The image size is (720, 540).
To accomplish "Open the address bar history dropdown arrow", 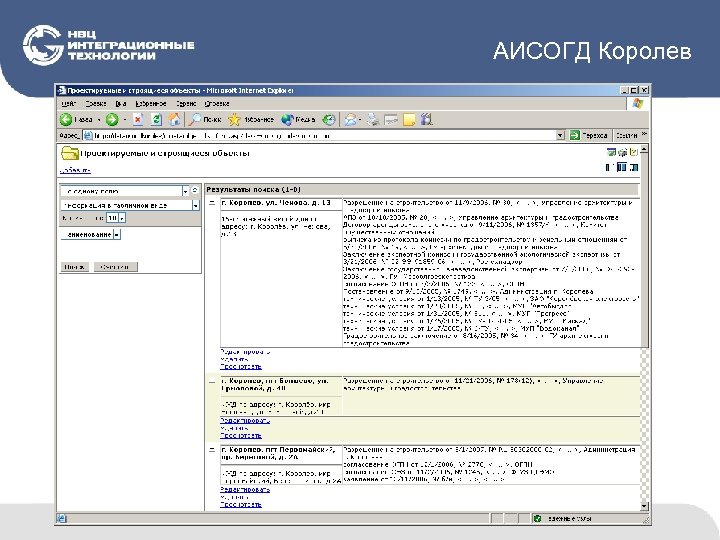I will (x=560, y=135).
